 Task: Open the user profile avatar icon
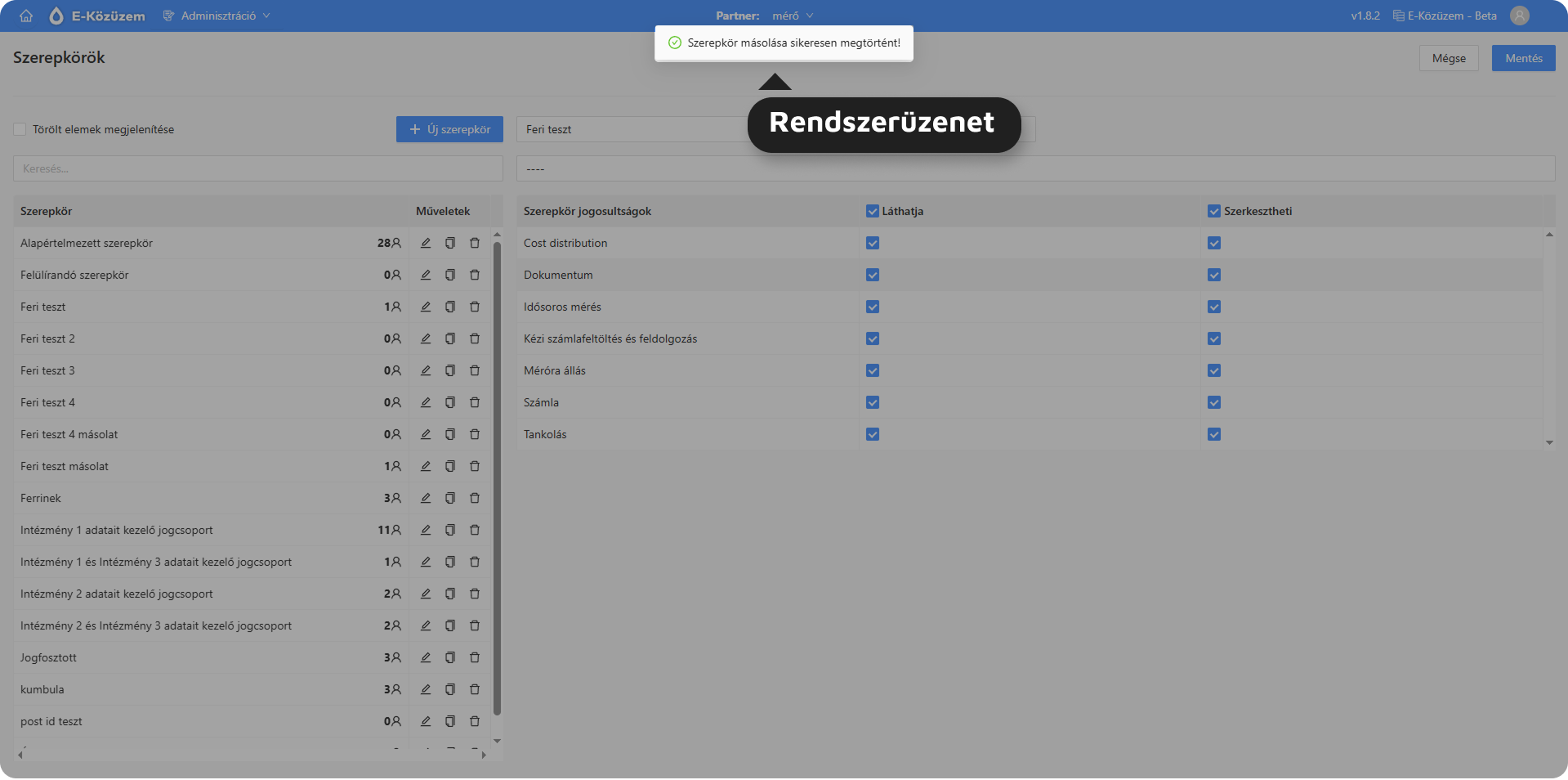(1519, 16)
